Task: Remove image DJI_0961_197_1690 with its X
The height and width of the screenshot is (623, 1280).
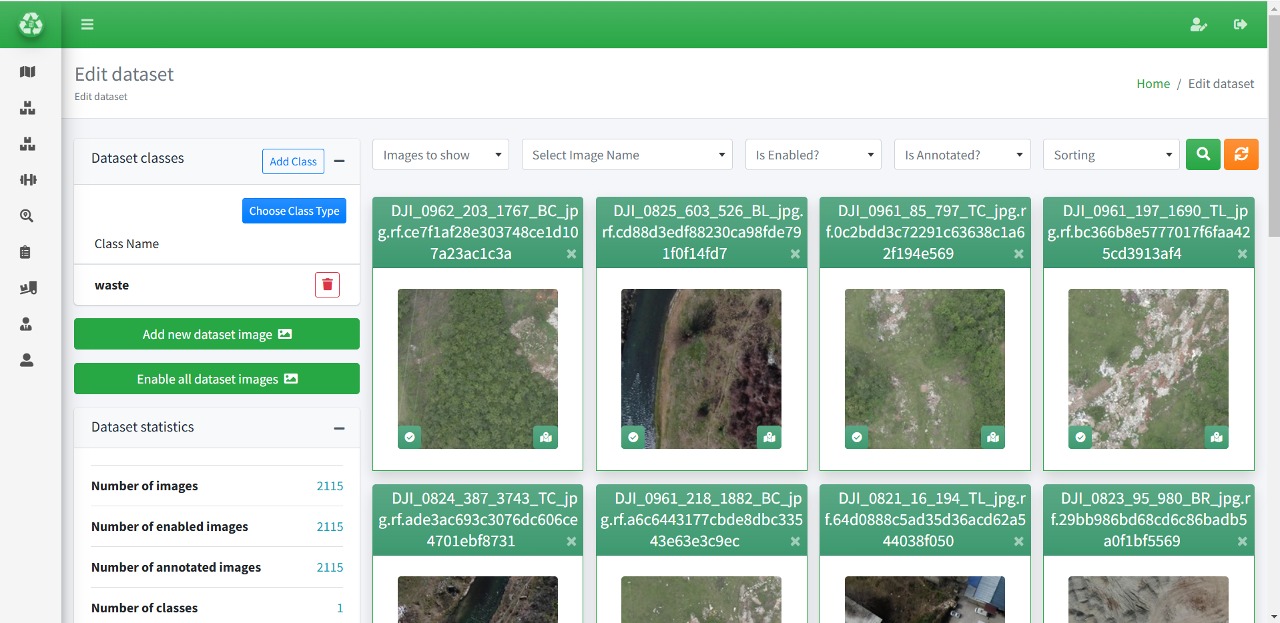Action: point(1242,254)
